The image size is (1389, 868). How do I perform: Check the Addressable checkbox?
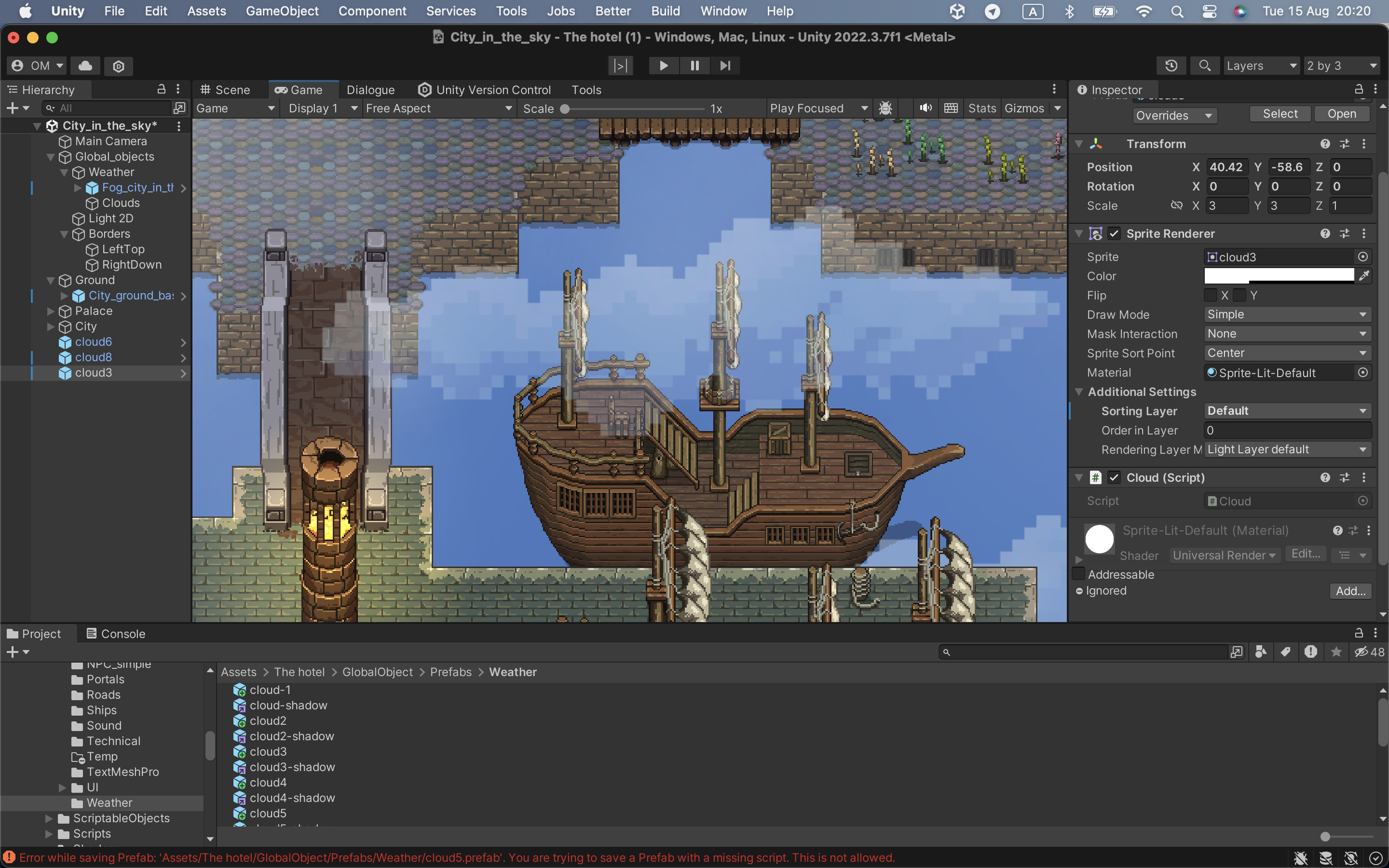[1079, 574]
